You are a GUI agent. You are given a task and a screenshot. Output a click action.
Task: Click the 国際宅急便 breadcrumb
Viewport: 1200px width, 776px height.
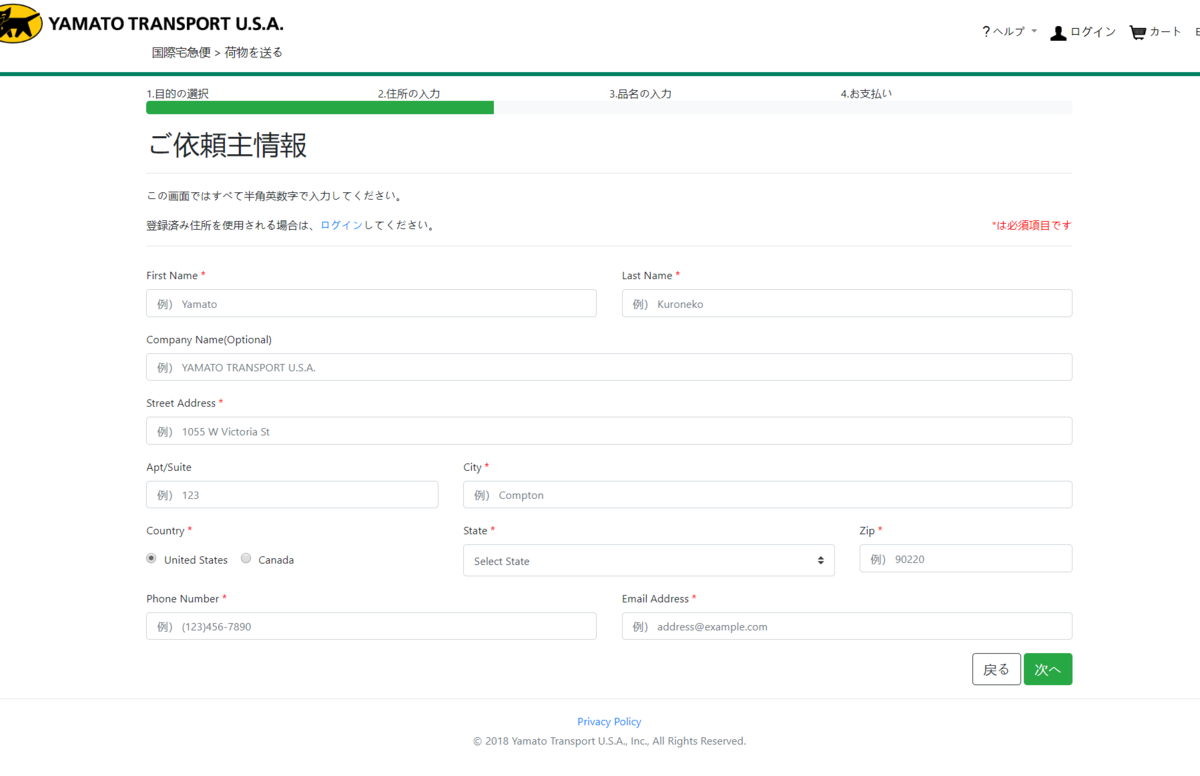coord(180,52)
